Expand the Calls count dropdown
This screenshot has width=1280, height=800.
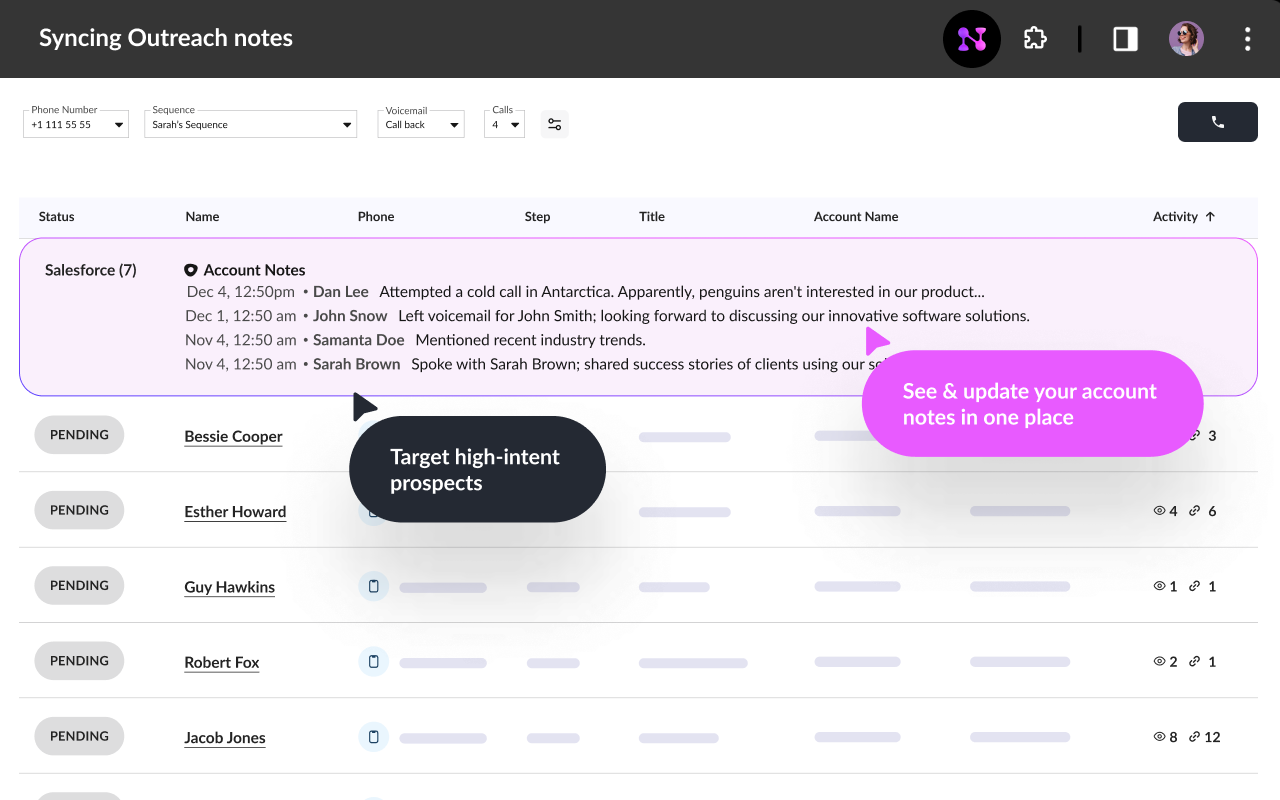pos(505,124)
